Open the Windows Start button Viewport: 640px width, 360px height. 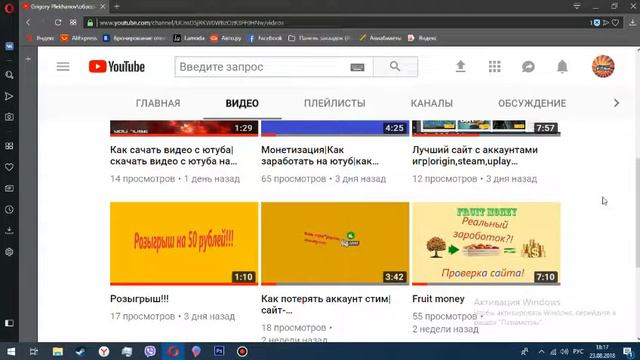point(11,351)
